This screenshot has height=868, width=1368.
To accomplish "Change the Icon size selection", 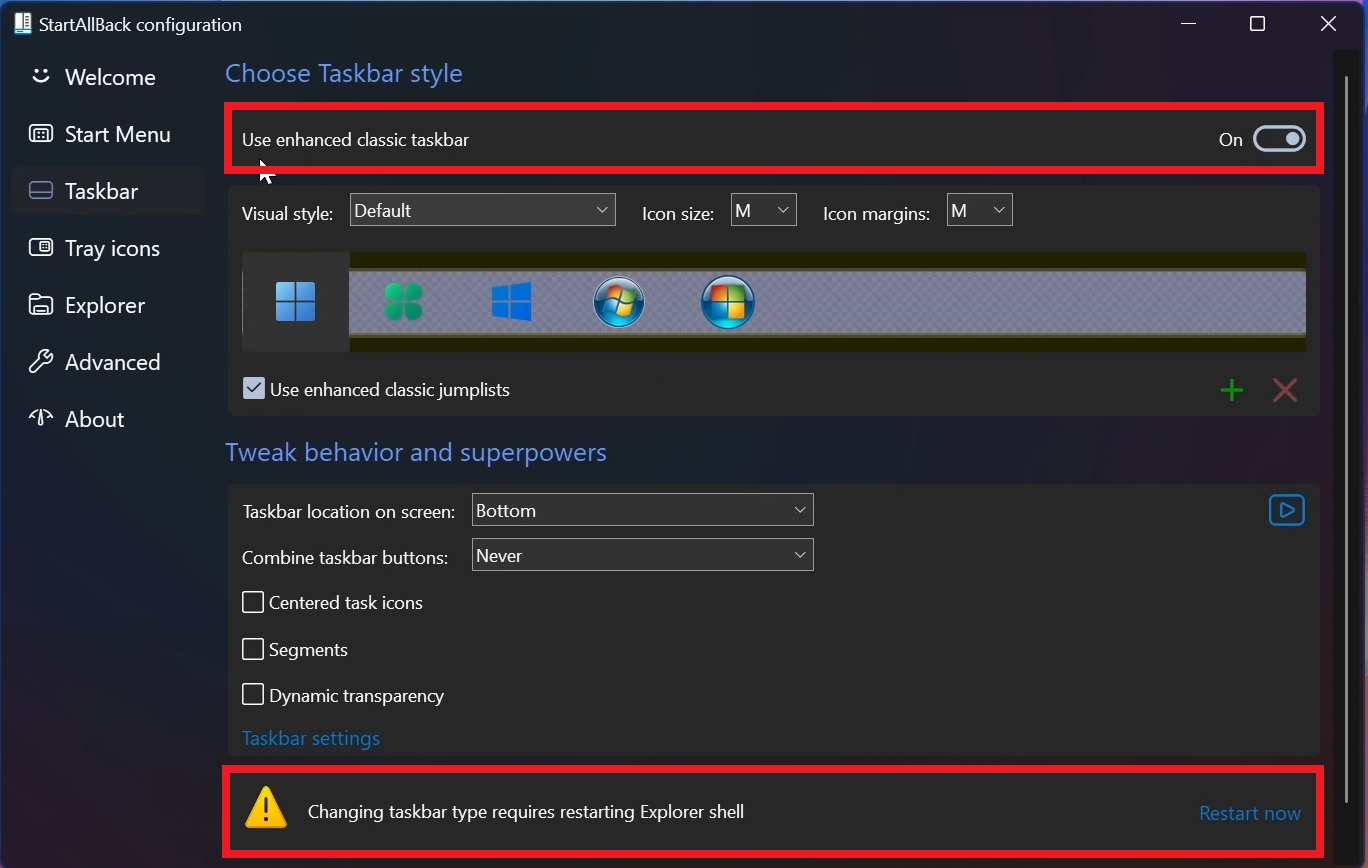I will pyautogui.click(x=763, y=209).
